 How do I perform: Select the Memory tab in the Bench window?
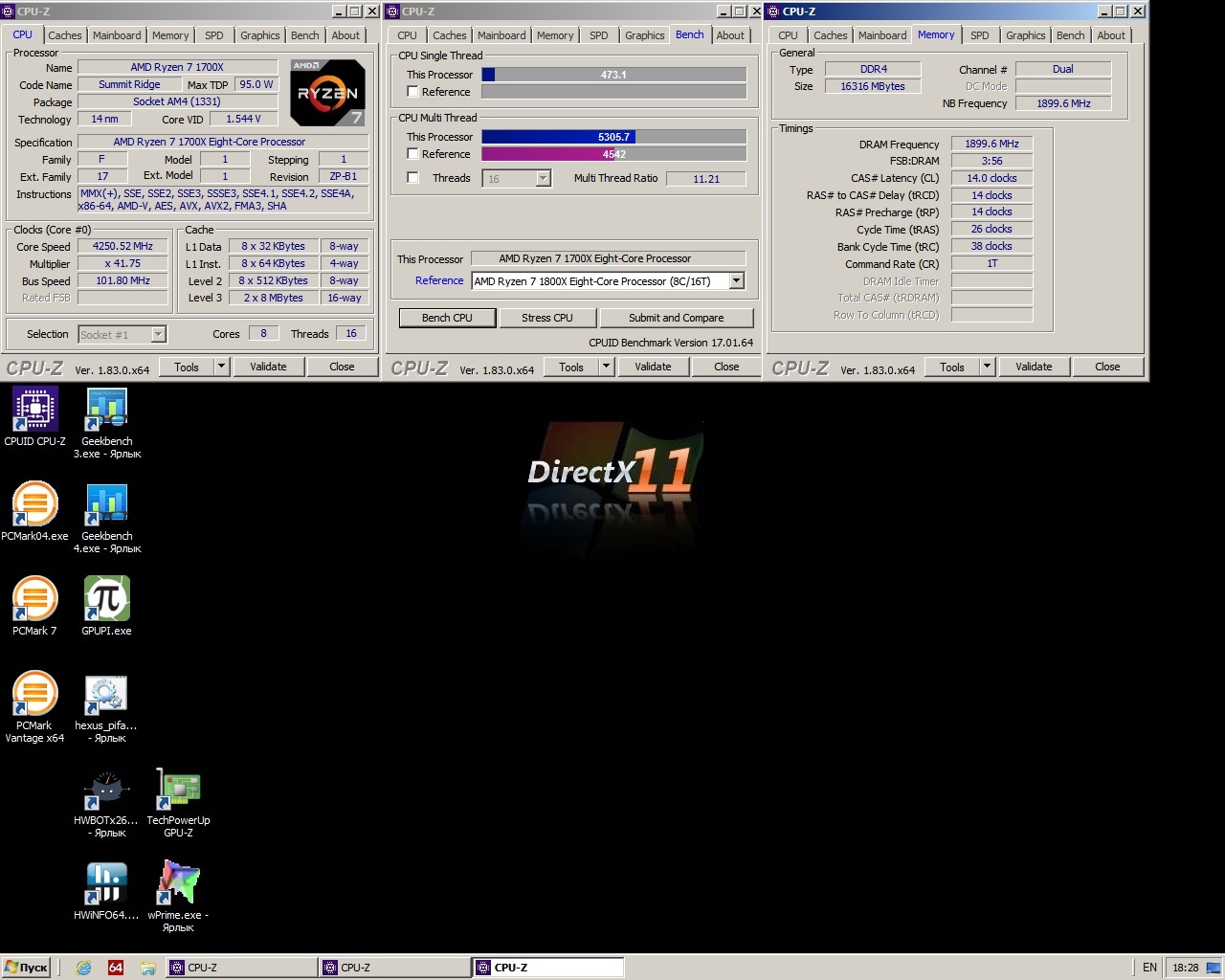(555, 35)
